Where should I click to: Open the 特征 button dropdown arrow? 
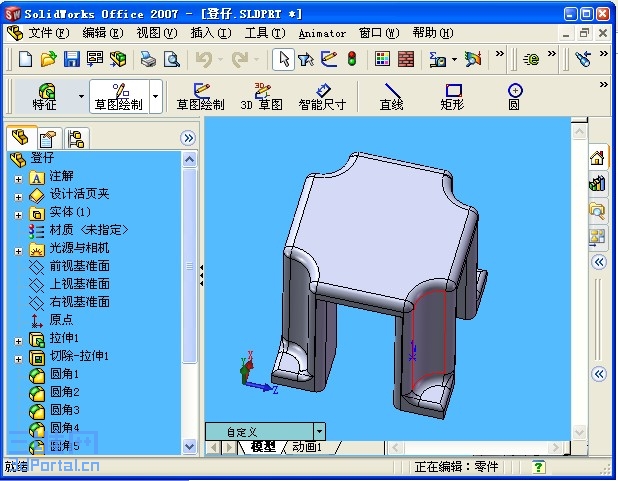(81, 97)
